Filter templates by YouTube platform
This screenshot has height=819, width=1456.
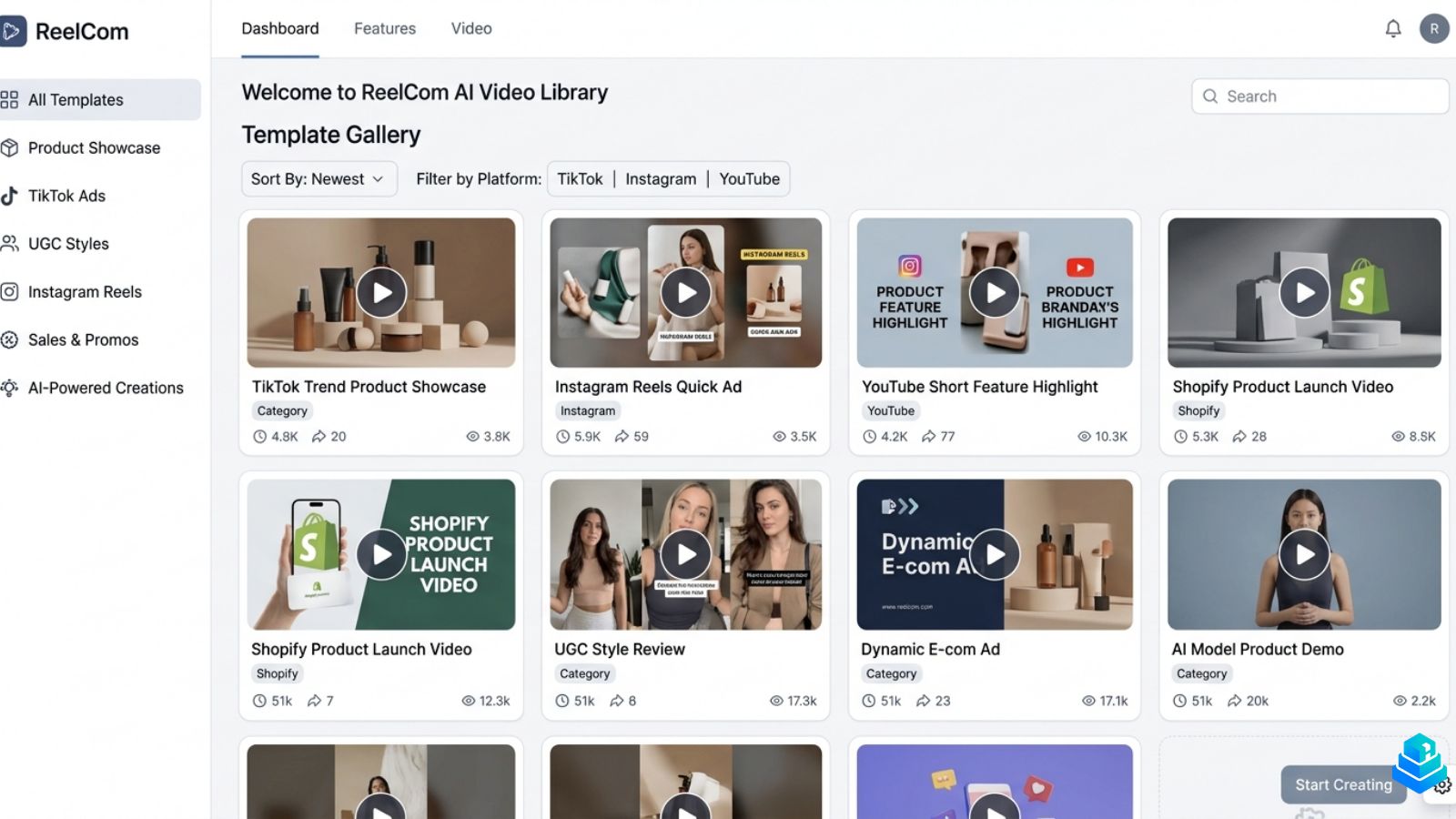pyautogui.click(x=749, y=179)
